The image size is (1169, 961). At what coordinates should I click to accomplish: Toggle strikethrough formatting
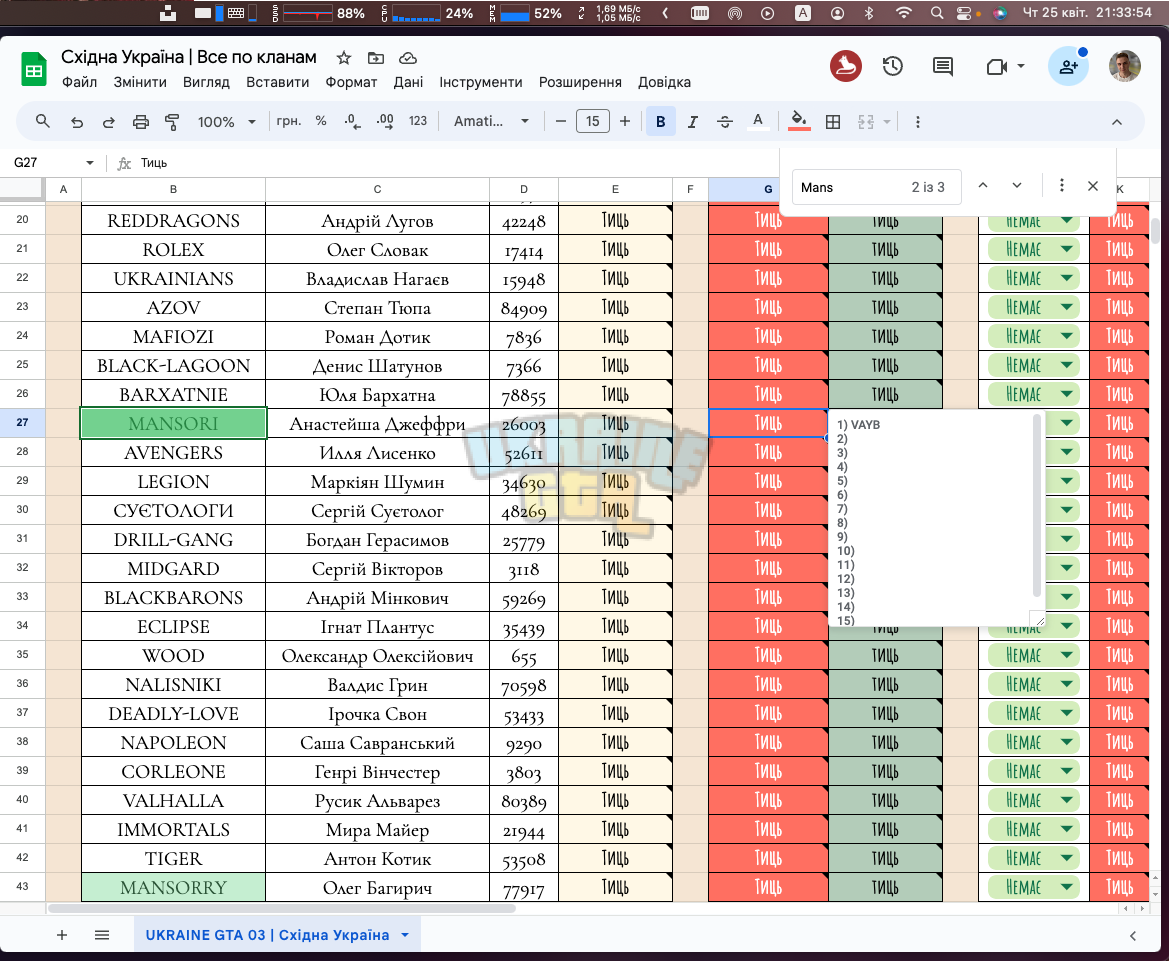(x=725, y=122)
